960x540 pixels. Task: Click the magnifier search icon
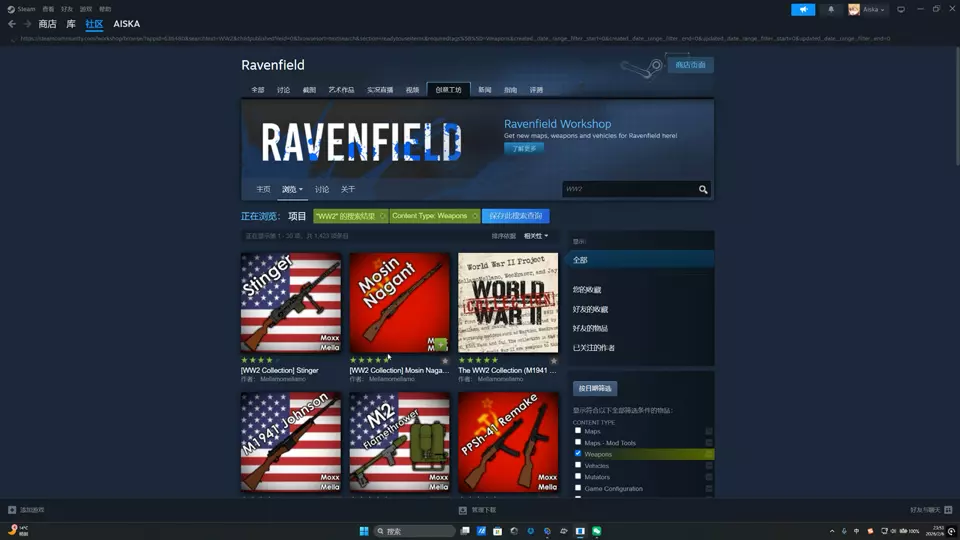click(703, 189)
